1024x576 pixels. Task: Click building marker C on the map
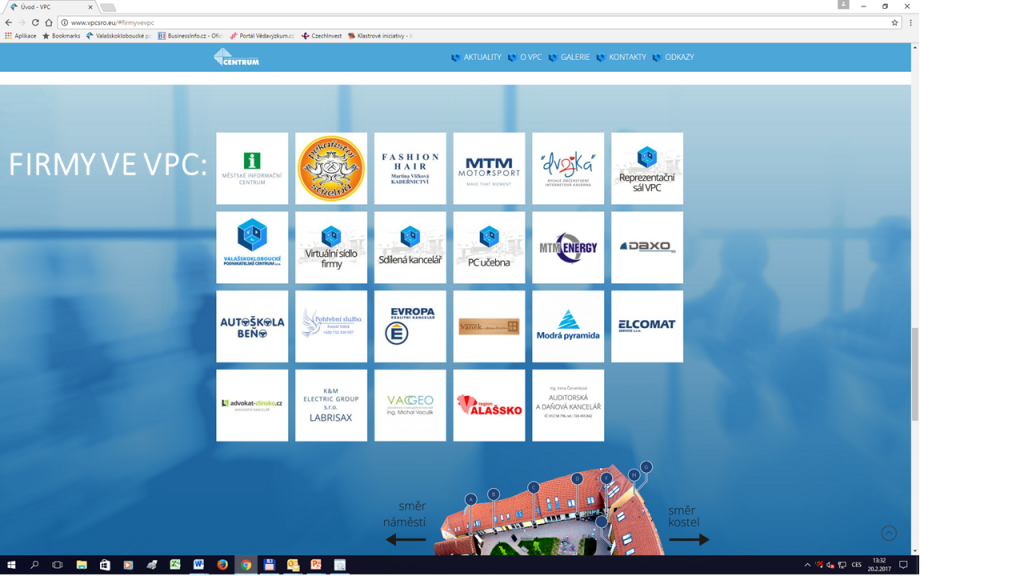click(534, 487)
